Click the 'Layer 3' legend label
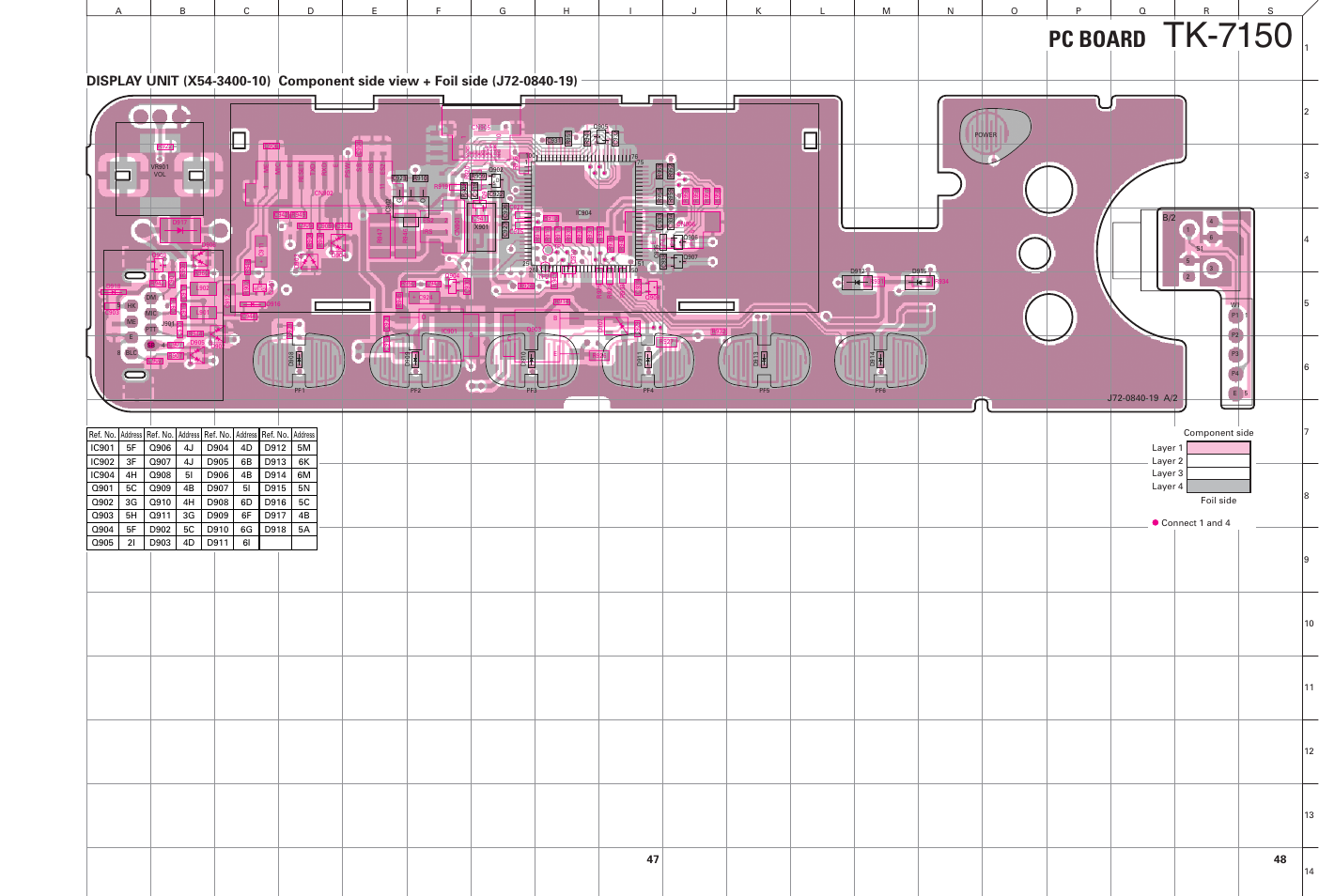1319x896 pixels. click(x=1168, y=473)
